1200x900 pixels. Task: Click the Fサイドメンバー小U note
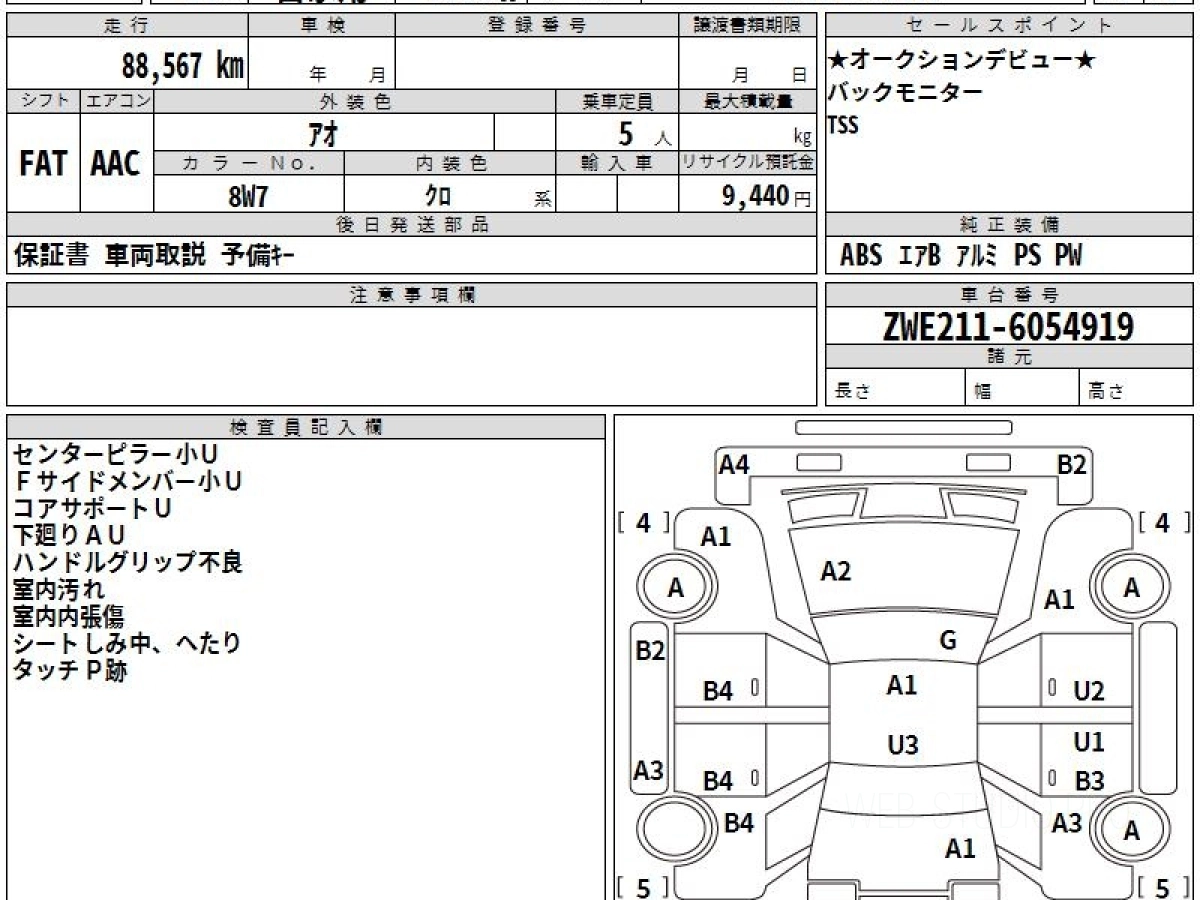pyautogui.click(x=127, y=481)
